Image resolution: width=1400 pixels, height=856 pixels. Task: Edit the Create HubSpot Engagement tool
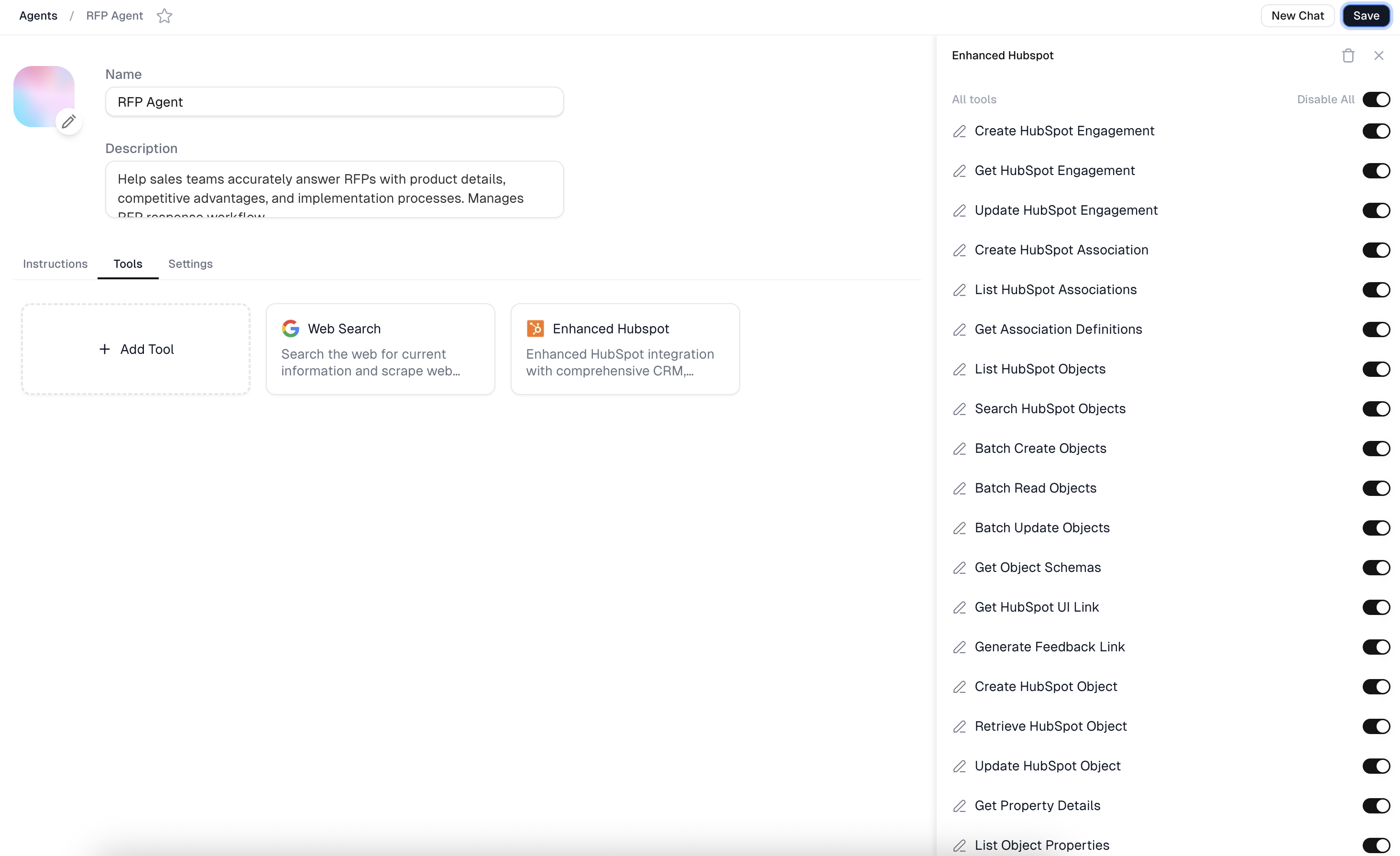click(x=959, y=132)
